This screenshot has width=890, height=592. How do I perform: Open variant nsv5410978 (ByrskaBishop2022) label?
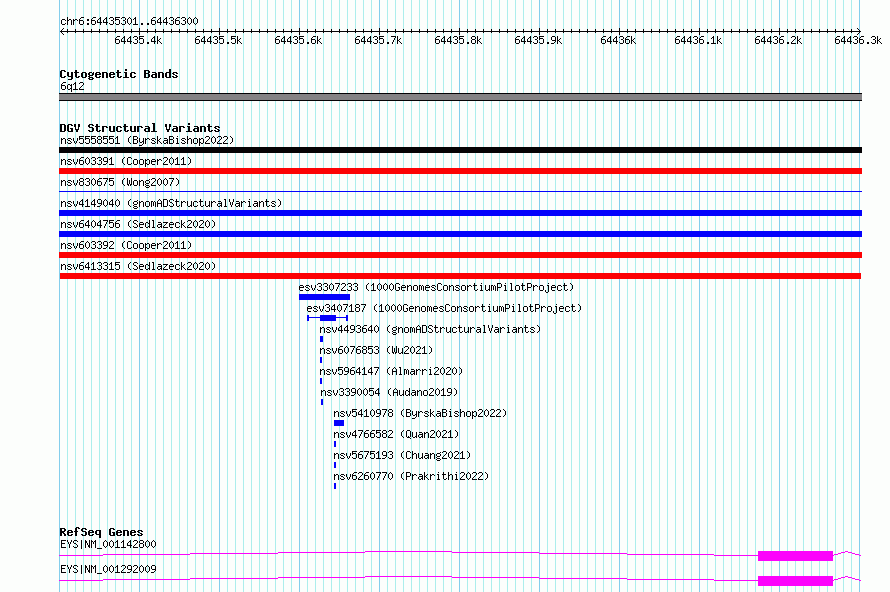[x=420, y=413]
